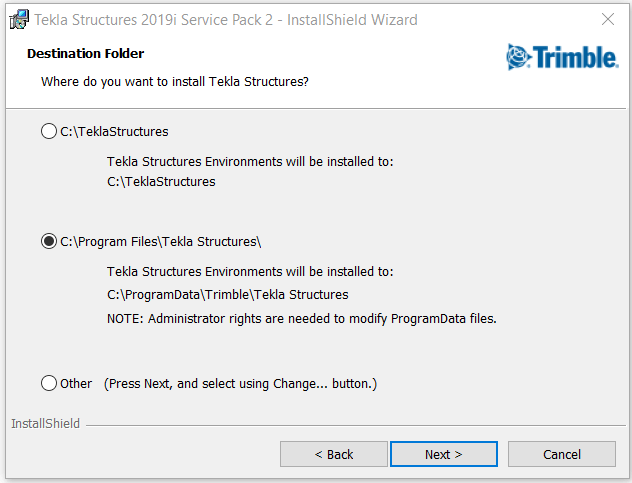Click the Tekla Structures 2019i title bar text
This screenshot has width=632, height=483.
[226, 20]
